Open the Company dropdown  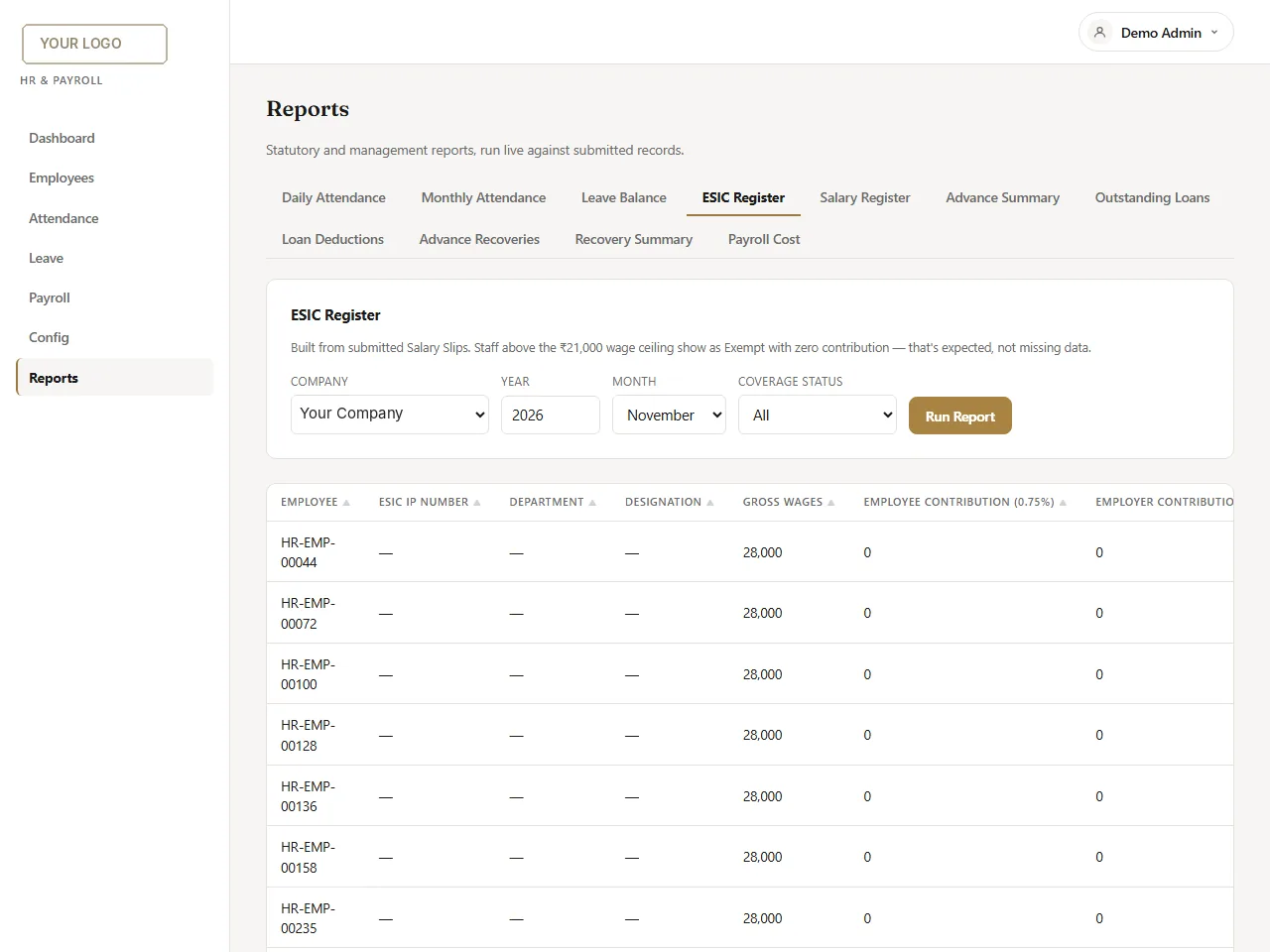[x=390, y=415]
